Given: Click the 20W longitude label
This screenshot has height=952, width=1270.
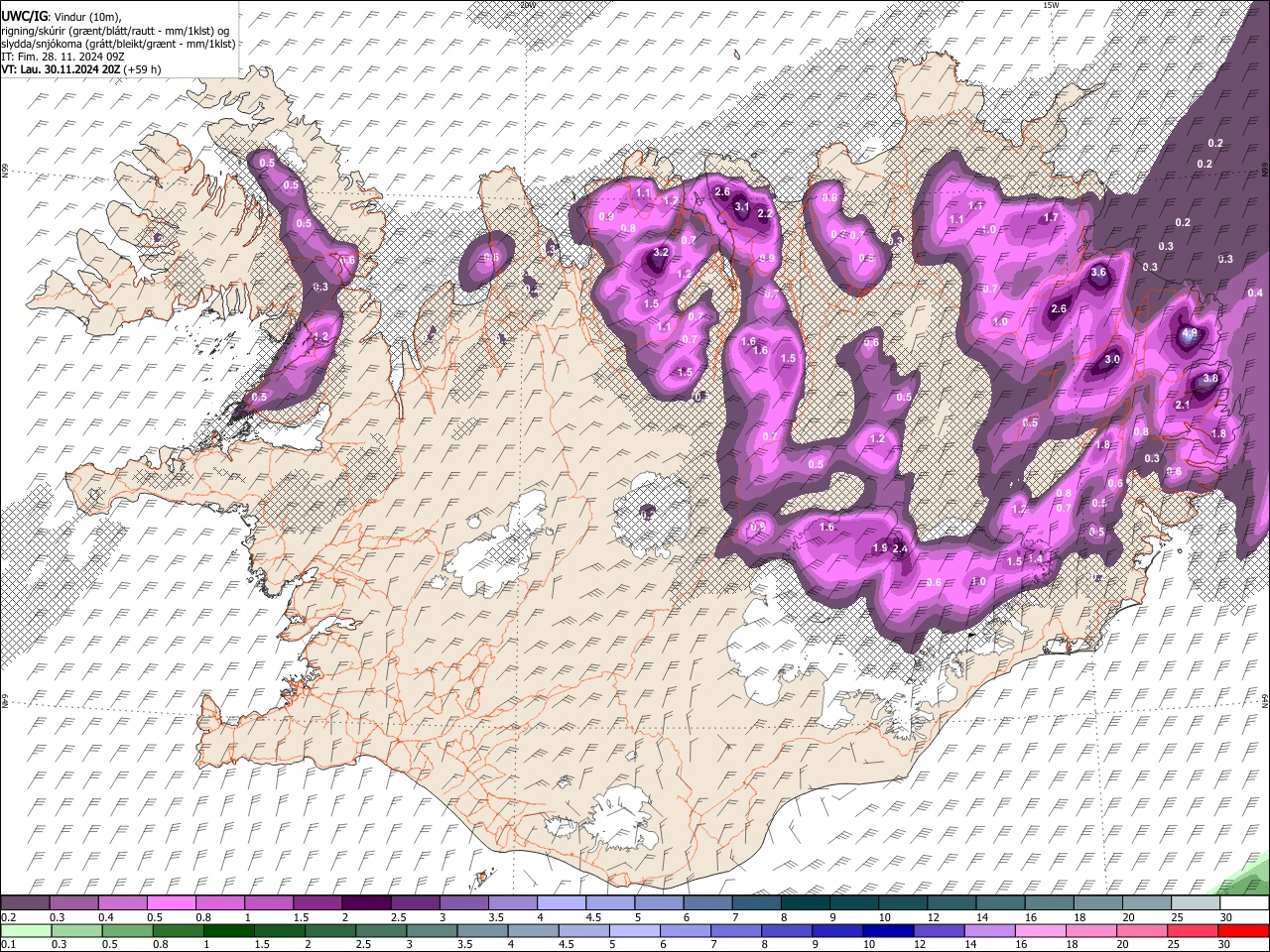Looking at the screenshot, I should click(527, 5).
